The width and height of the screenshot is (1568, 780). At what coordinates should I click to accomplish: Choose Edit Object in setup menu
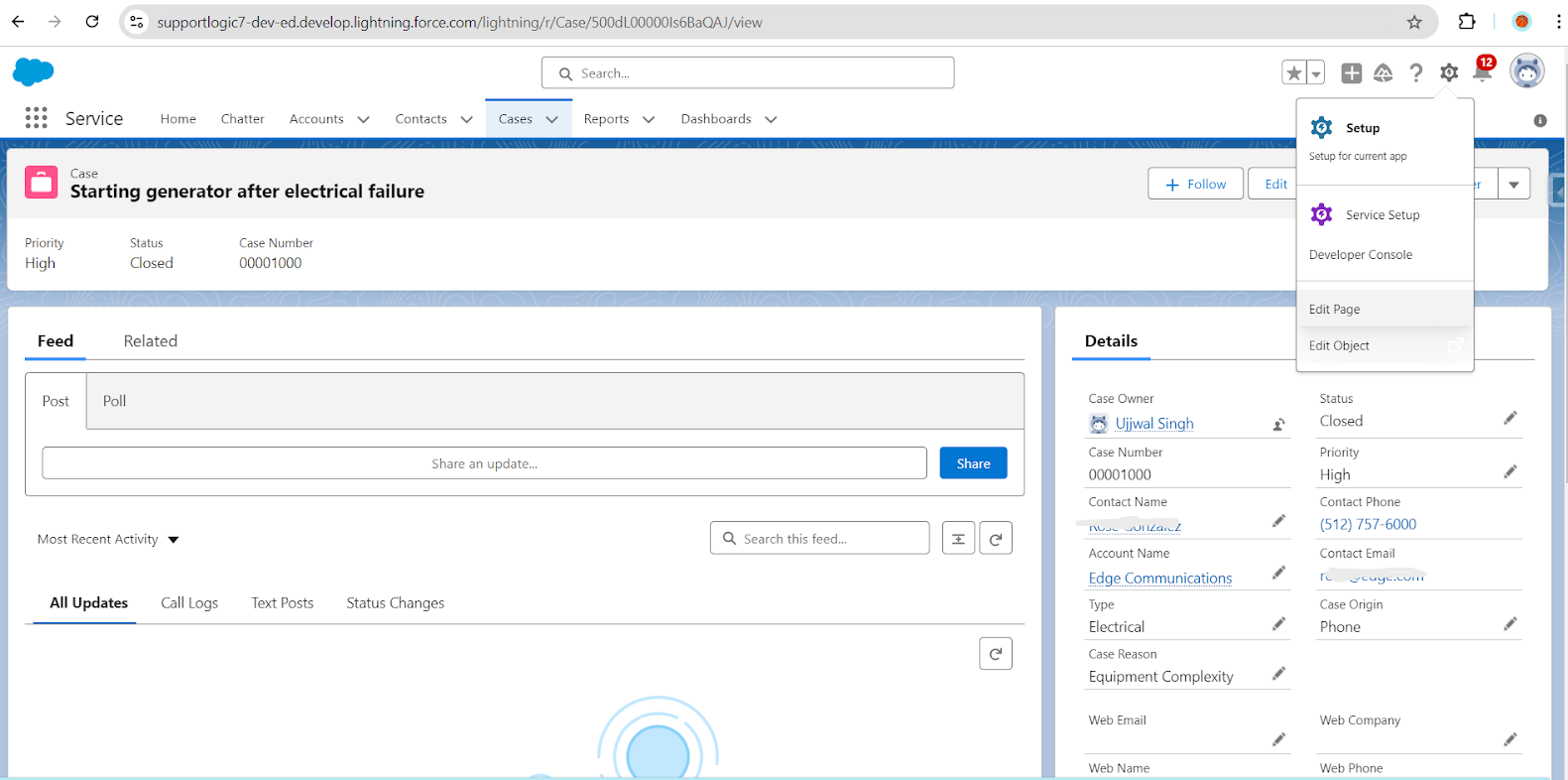coord(1385,345)
